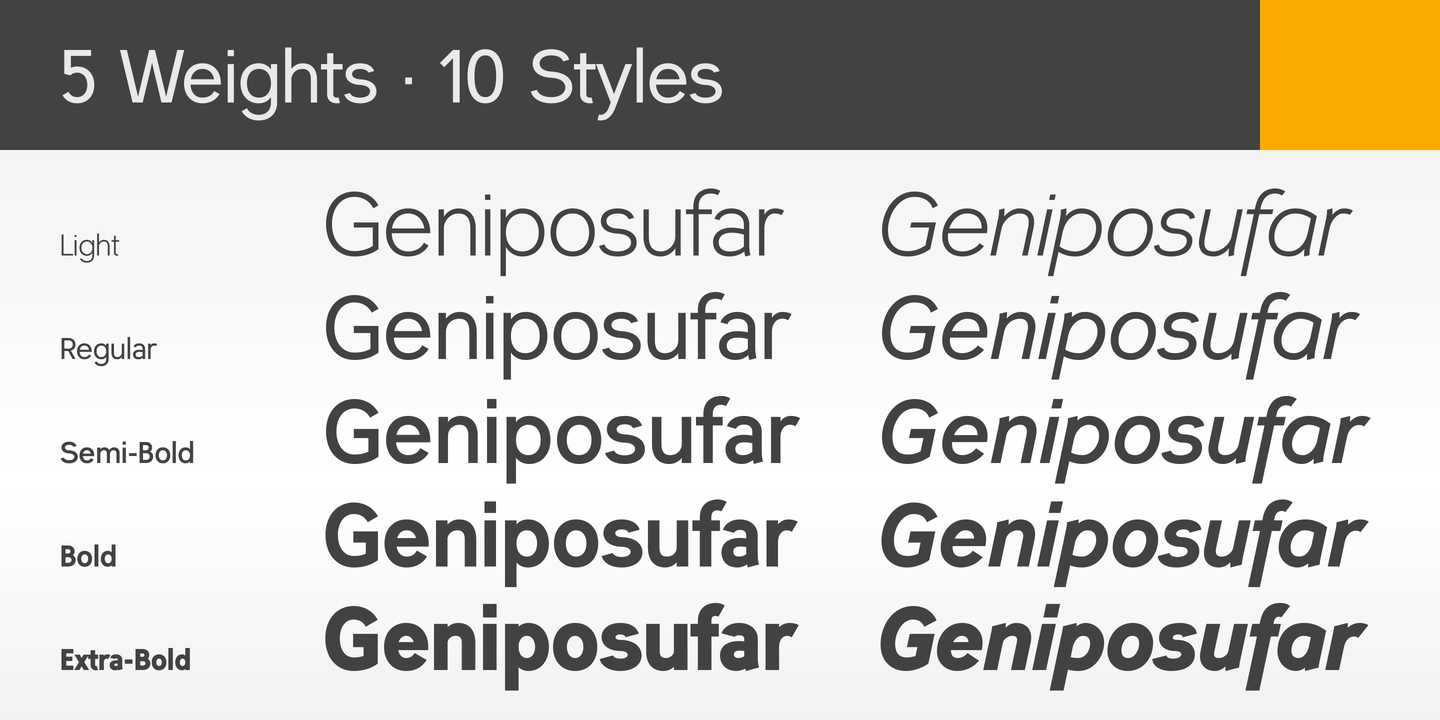The width and height of the screenshot is (1440, 720).
Task: Click the "5 Weights" heading text
Action: (218, 77)
